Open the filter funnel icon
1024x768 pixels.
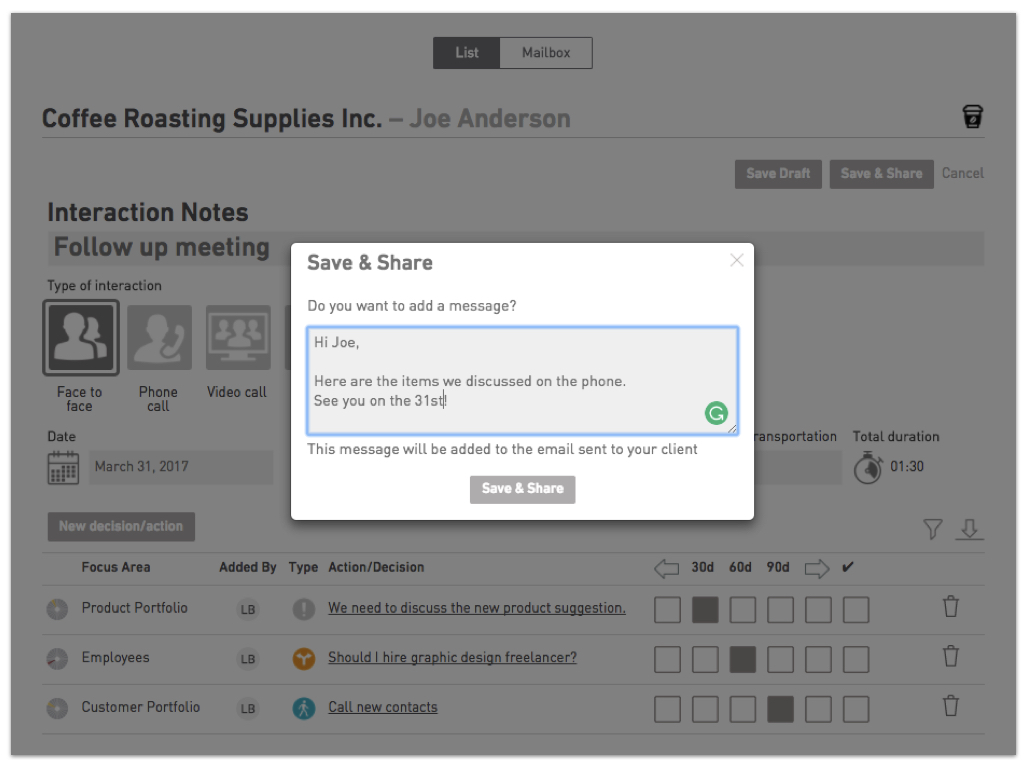tap(933, 528)
